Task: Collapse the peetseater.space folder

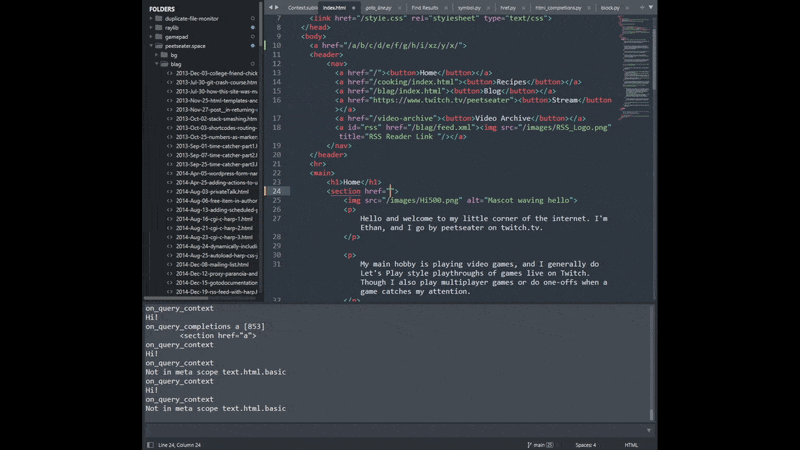Action: click(151, 46)
